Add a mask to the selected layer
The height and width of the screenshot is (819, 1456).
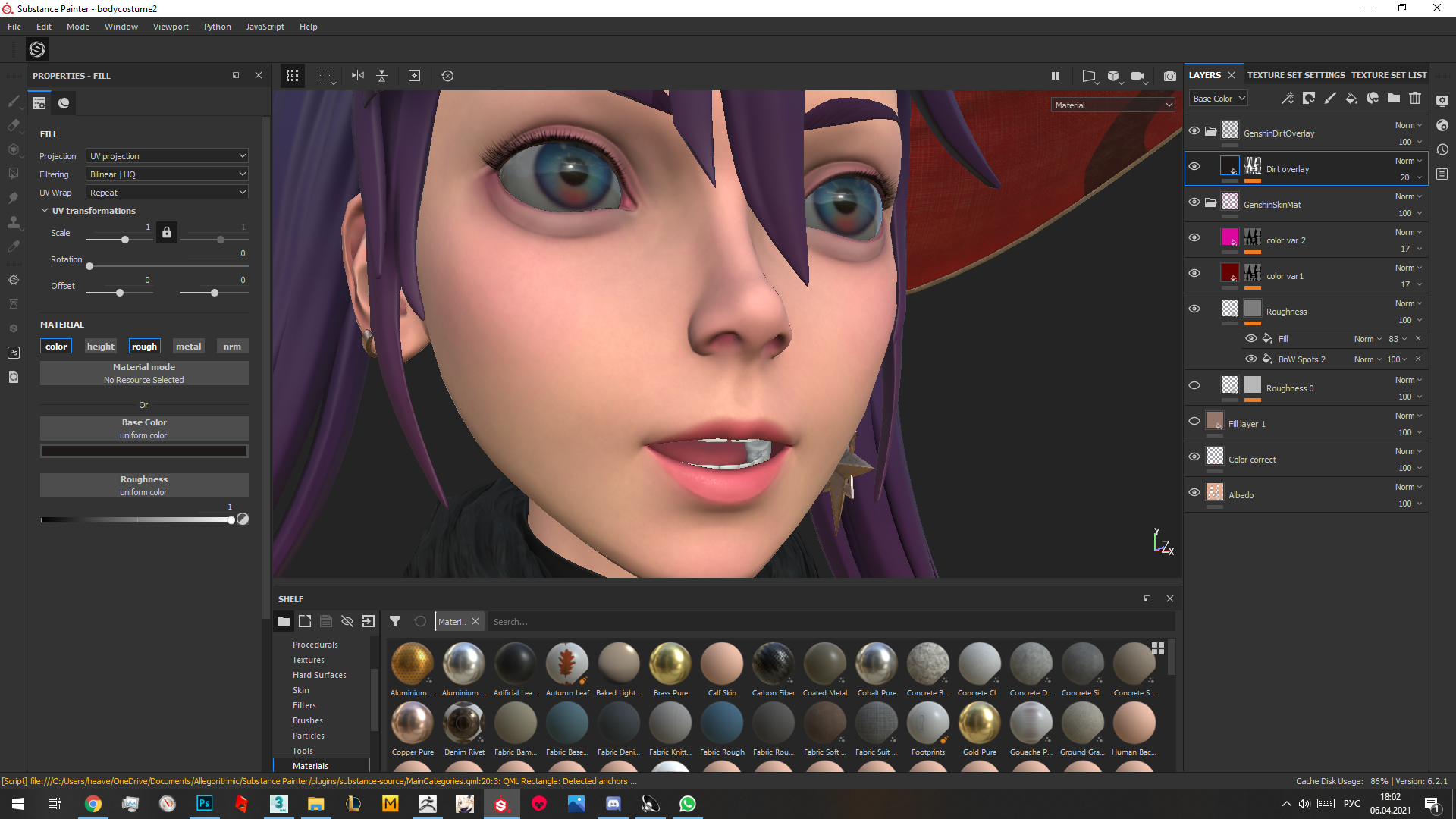1309,99
